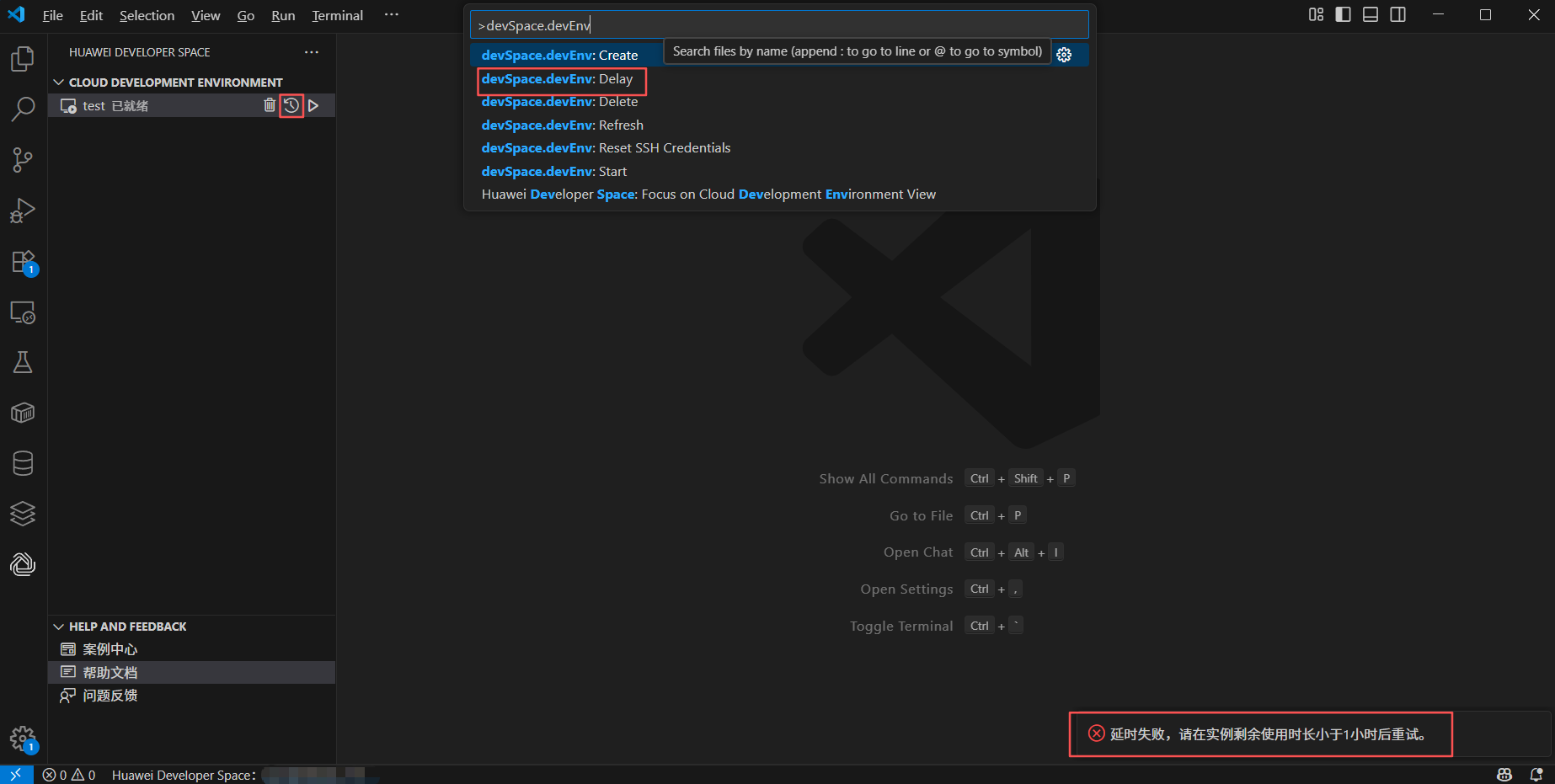Open notifications bell in status bar
Screen dimensions: 1555x784
[1536, 775]
